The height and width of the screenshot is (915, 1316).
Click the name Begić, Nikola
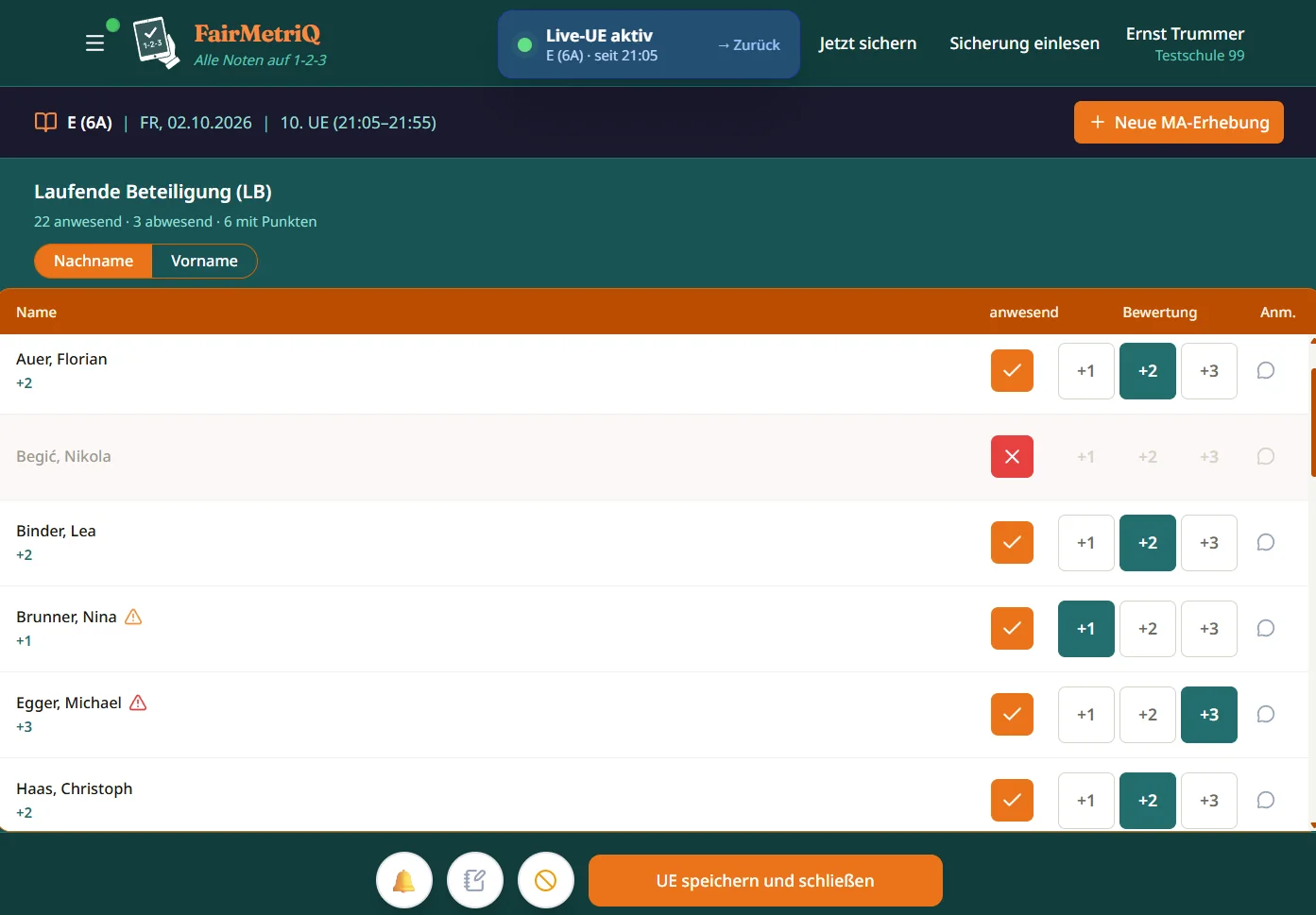tap(63, 456)
